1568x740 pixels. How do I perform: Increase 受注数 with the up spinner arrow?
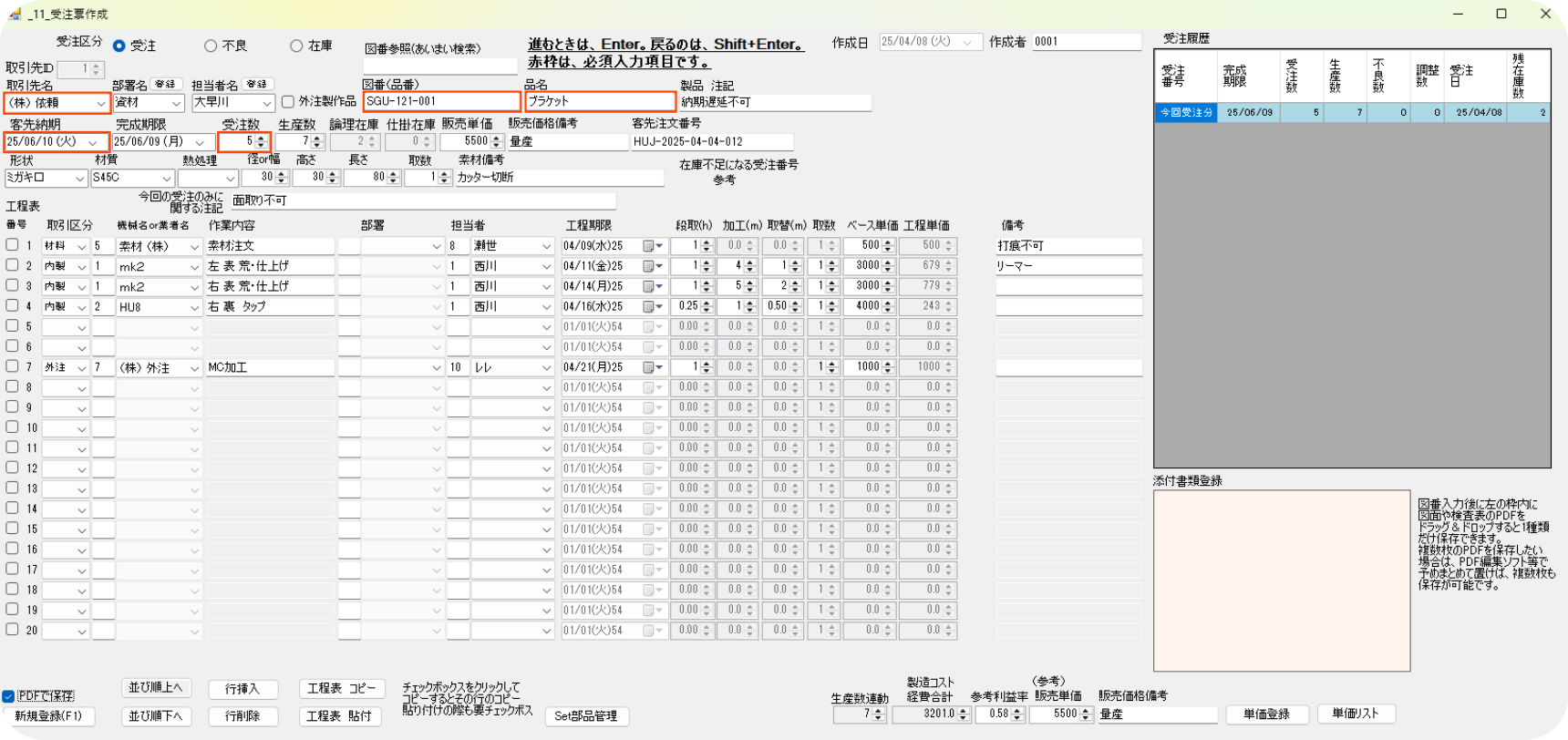[262, 138]
